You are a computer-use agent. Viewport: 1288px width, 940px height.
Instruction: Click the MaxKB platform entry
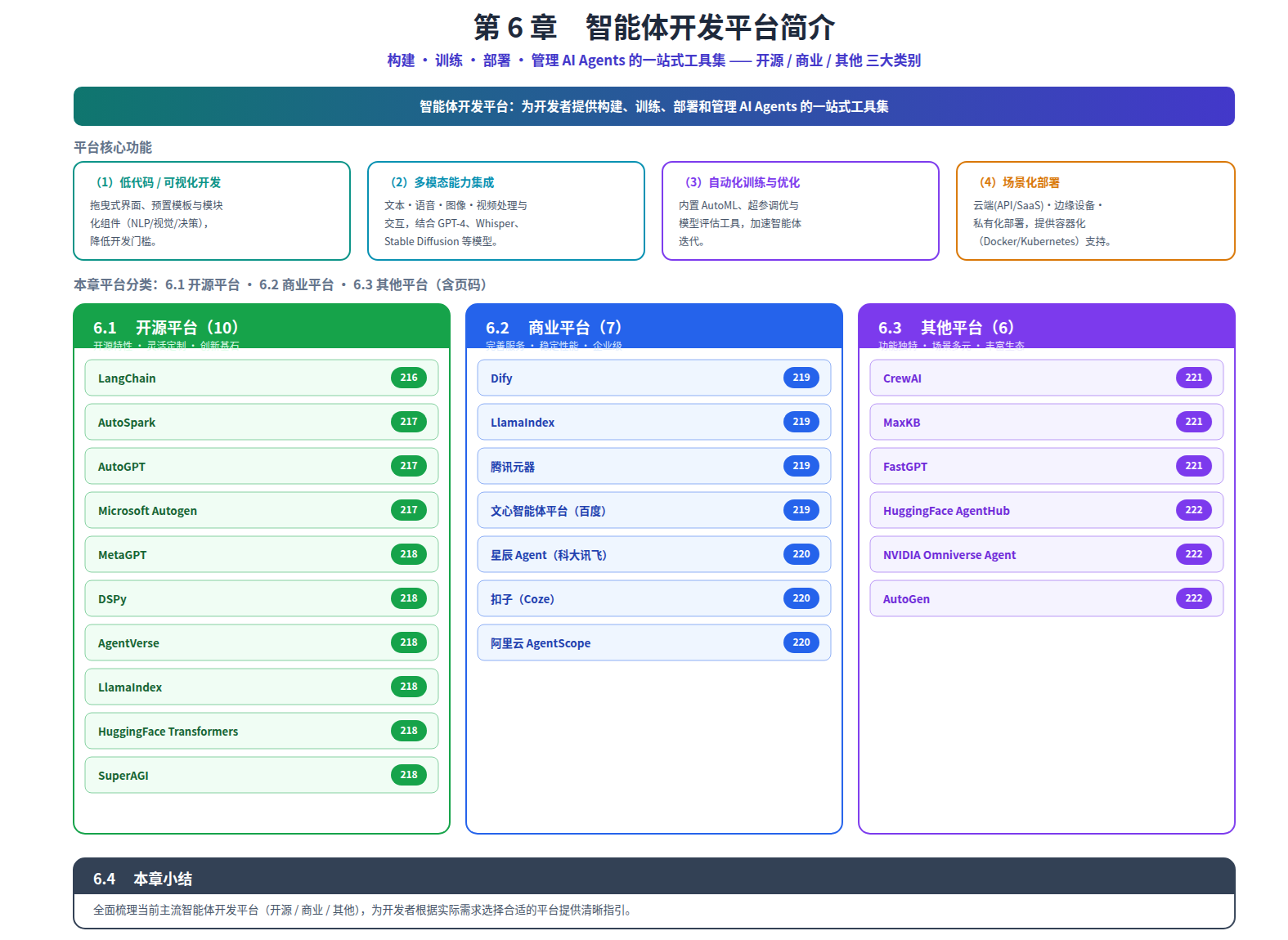(x=1047, y=422)
